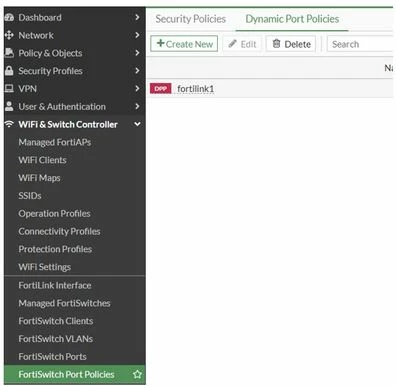Collapse the WiFi & Switch Controller chevron

click(137, 124)
